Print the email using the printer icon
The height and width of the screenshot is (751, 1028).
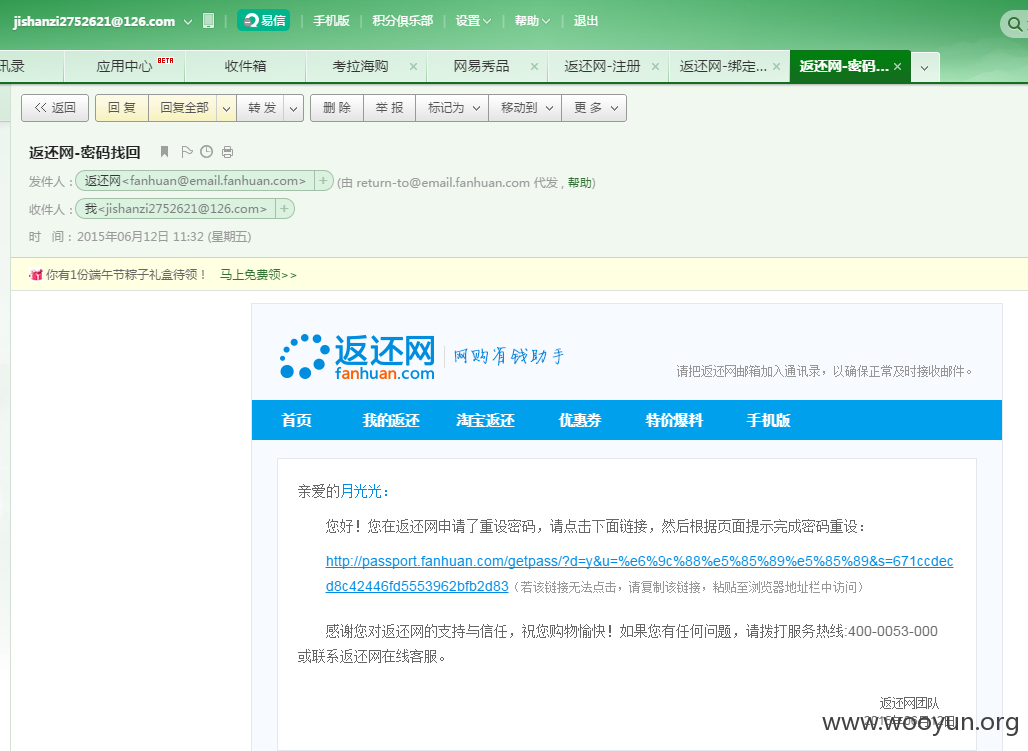point(227,152)
